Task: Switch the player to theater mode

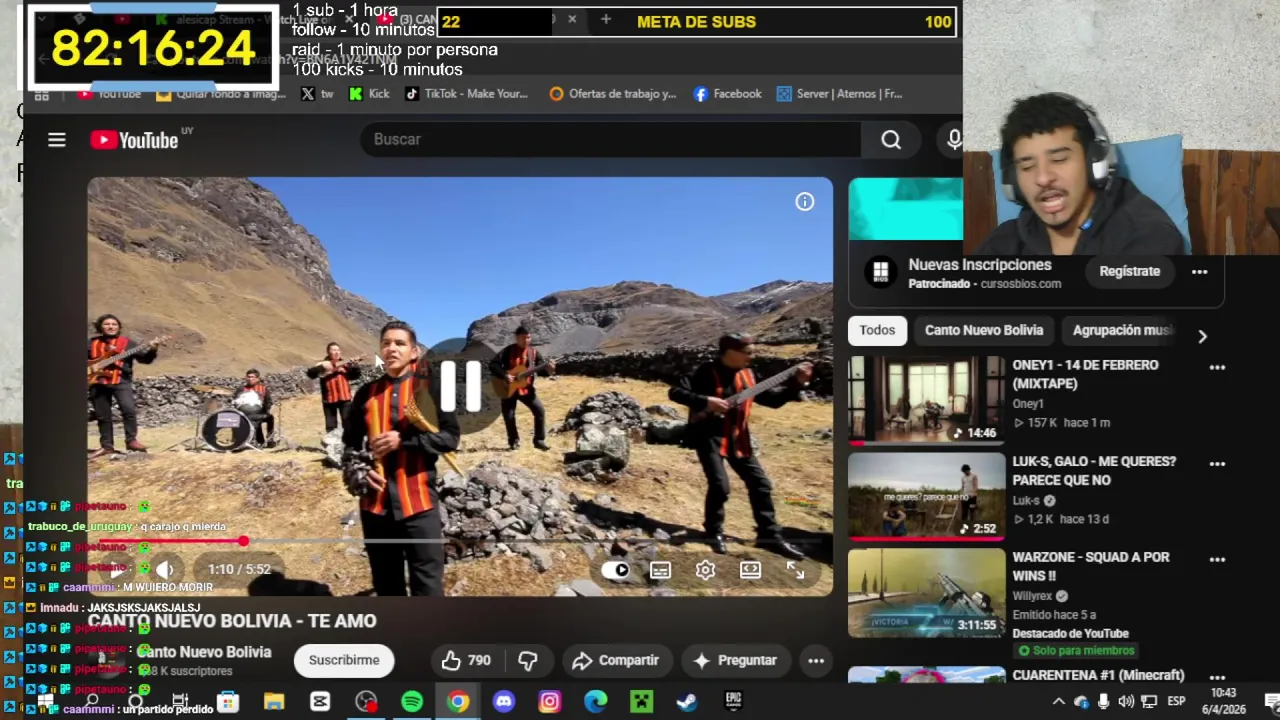Action: tap(750, 570)
